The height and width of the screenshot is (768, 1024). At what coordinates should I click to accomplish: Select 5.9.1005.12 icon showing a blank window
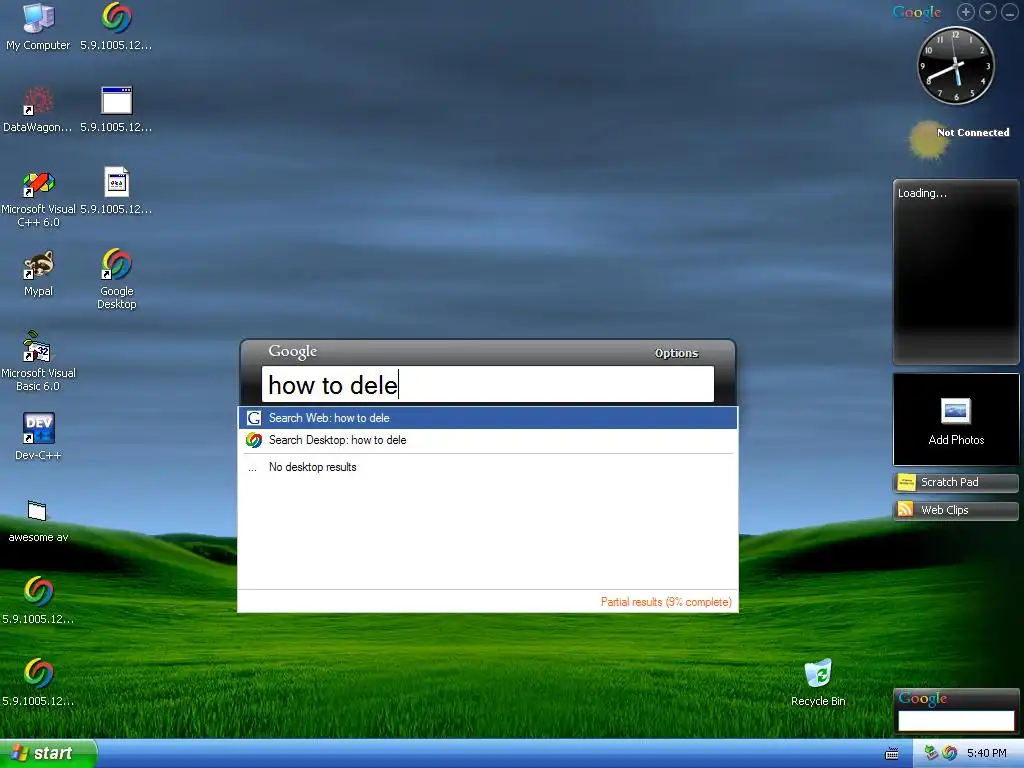[117, 108]
